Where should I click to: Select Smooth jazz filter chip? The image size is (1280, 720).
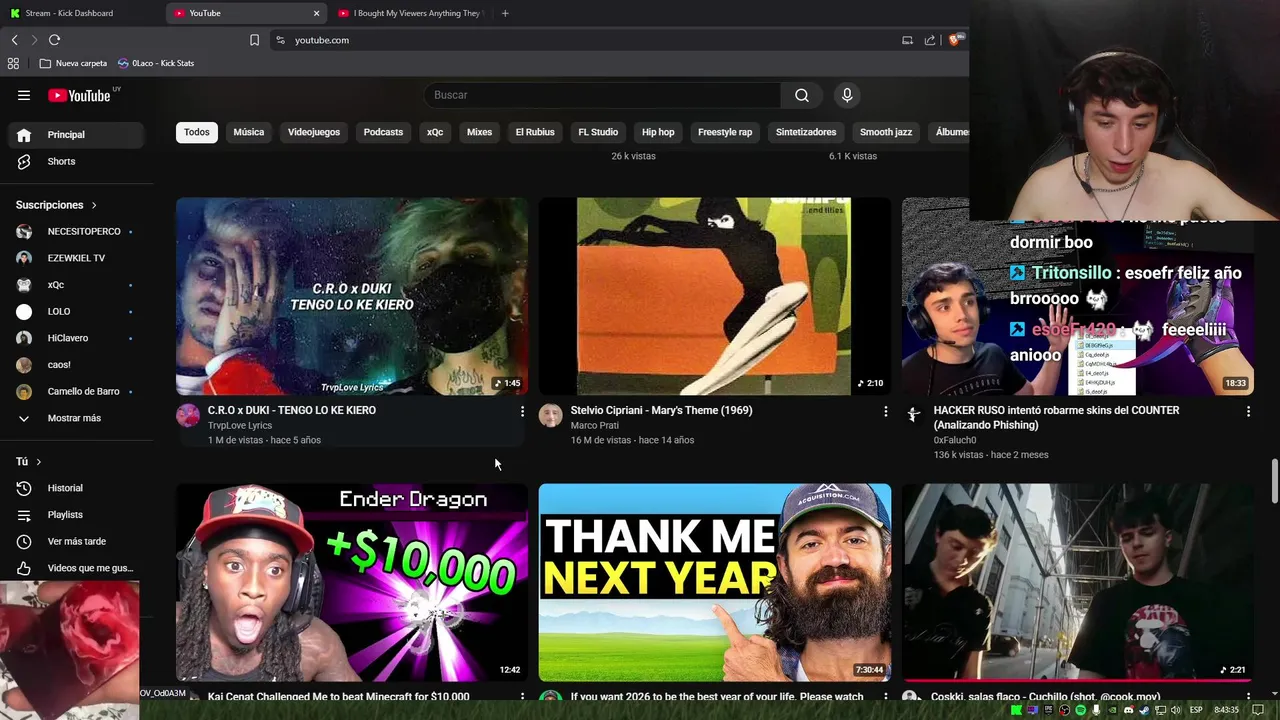(x=886, y=132)
